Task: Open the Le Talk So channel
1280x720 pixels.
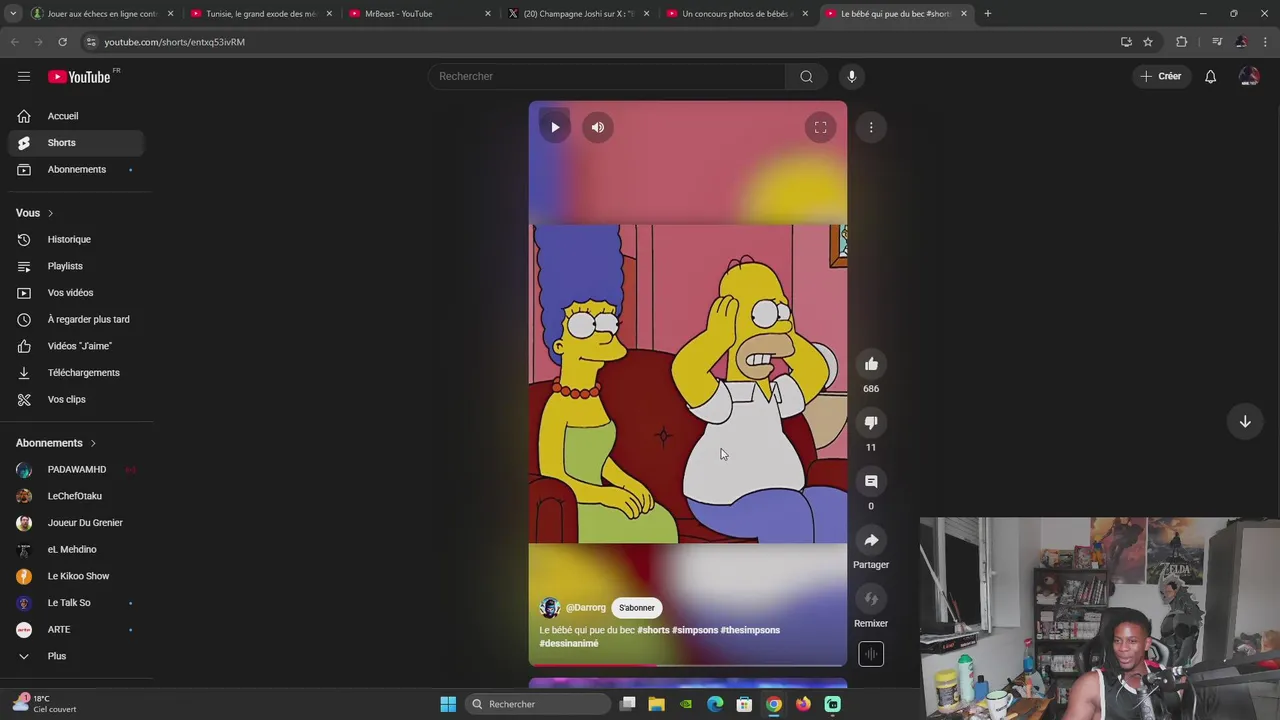Action: (76, 602)
